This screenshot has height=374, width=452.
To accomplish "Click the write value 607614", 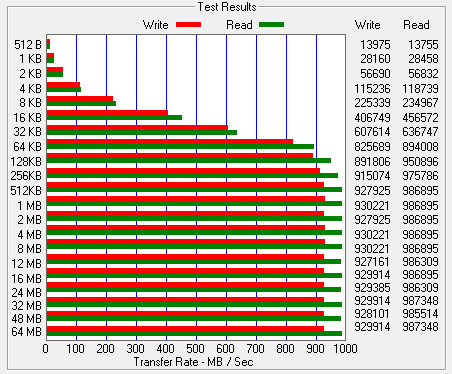I will point(372,132).
